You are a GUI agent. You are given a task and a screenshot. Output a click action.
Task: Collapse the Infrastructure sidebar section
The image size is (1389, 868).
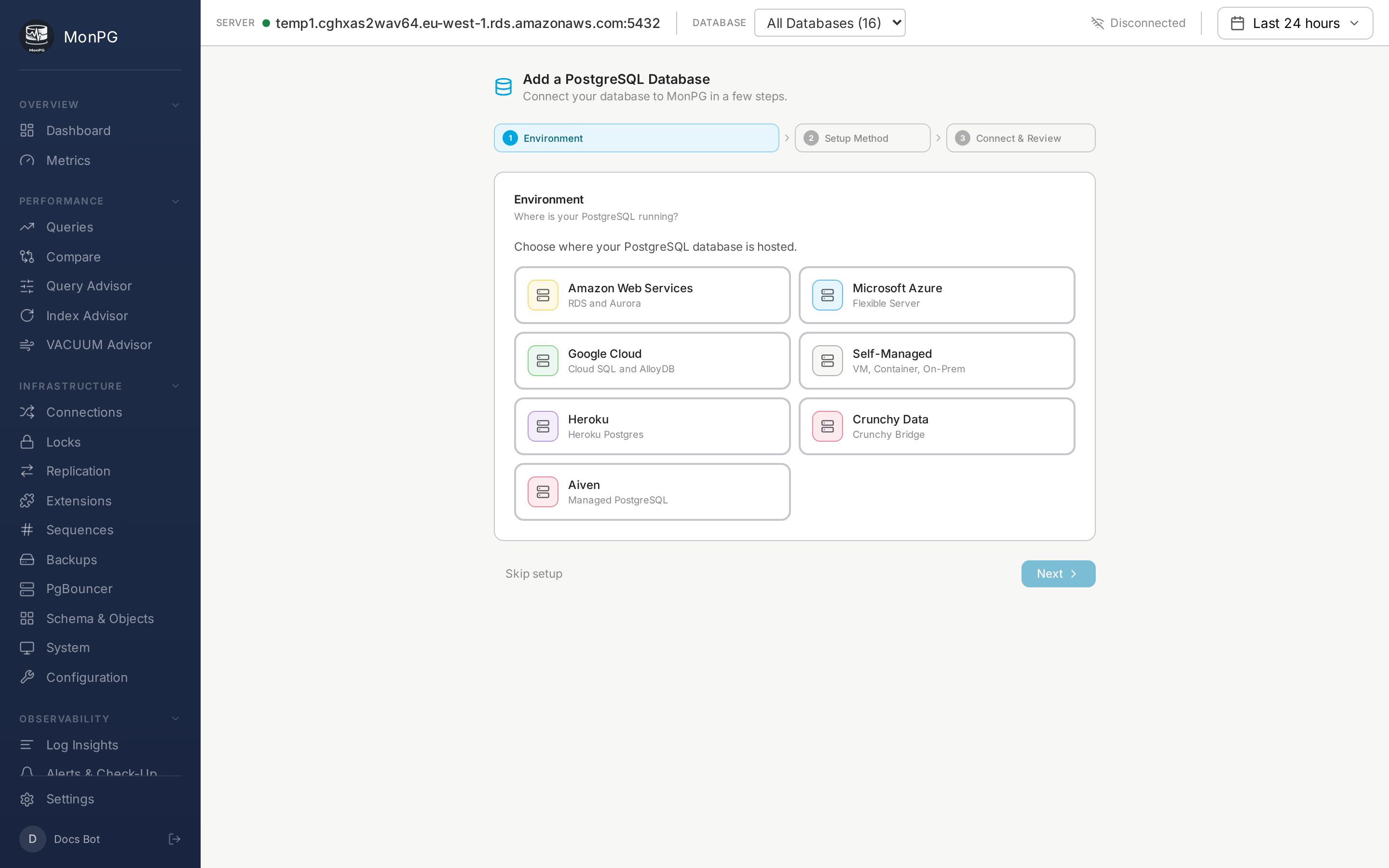pyautogui.click(x=176, y=386)
